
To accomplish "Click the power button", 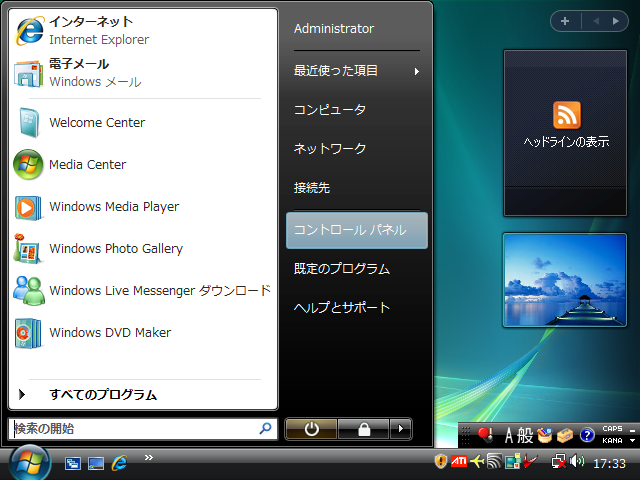I will (x=311, y=429).
